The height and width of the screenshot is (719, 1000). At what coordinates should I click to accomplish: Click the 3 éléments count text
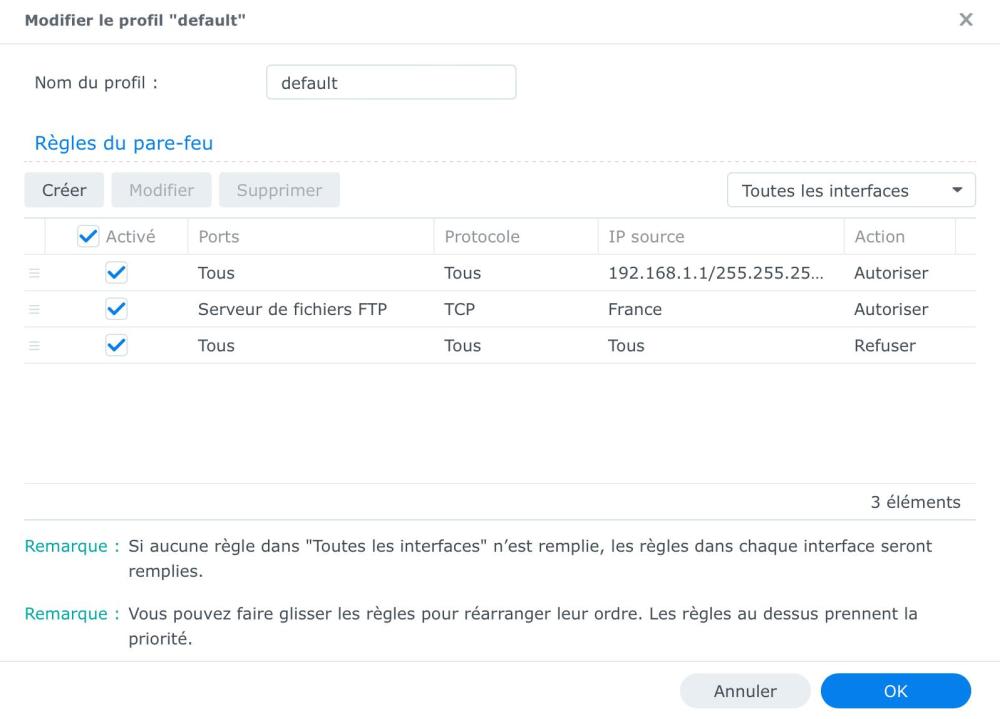tap(915, 502)
